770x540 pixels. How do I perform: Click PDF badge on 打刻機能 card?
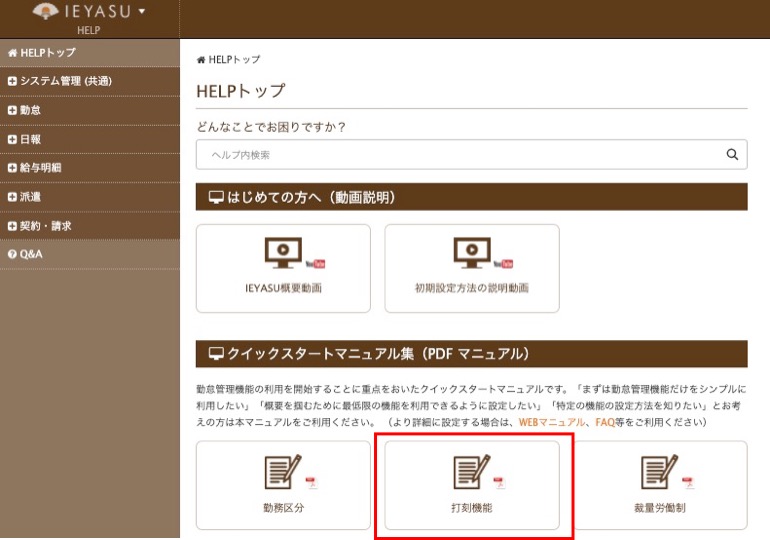pos(499,483)
